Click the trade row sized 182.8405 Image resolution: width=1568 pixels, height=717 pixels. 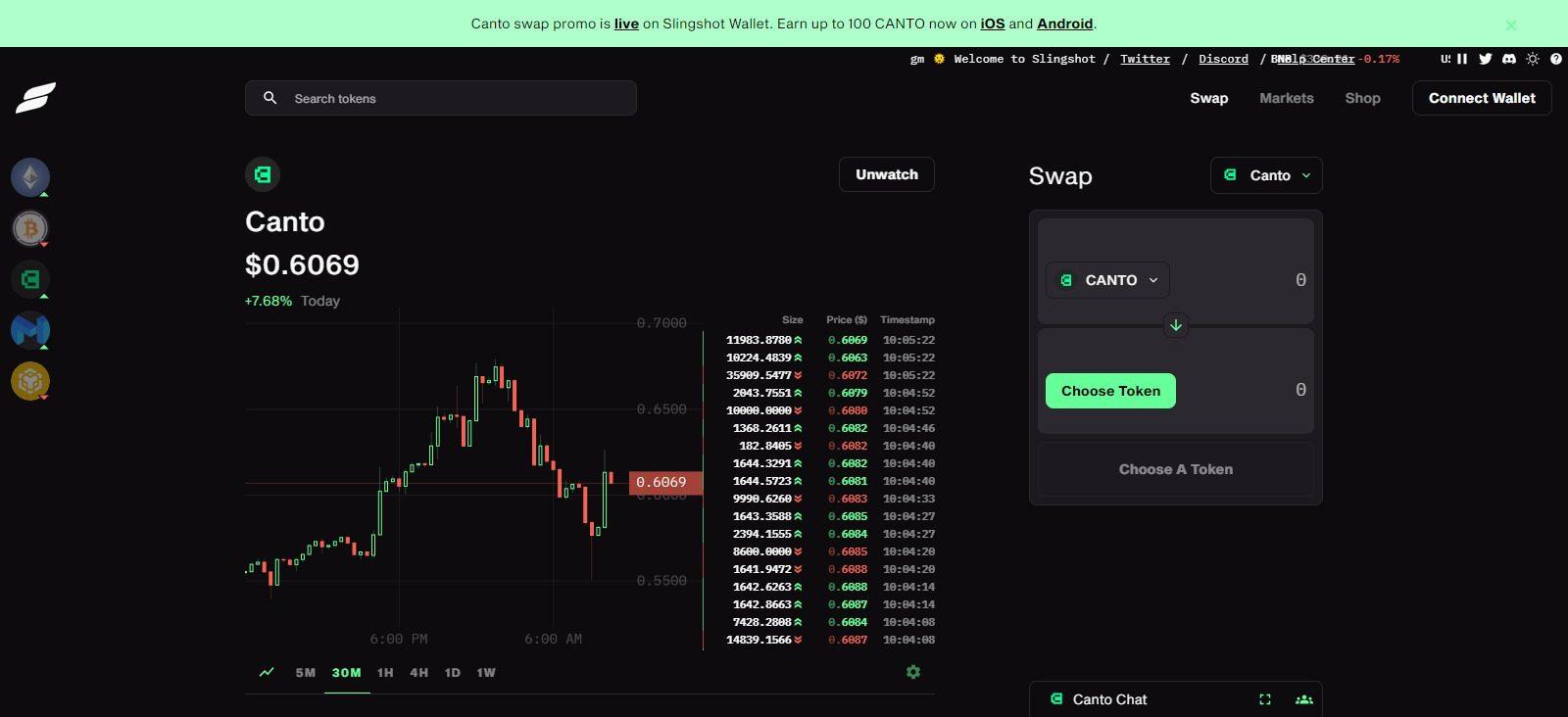830,446
